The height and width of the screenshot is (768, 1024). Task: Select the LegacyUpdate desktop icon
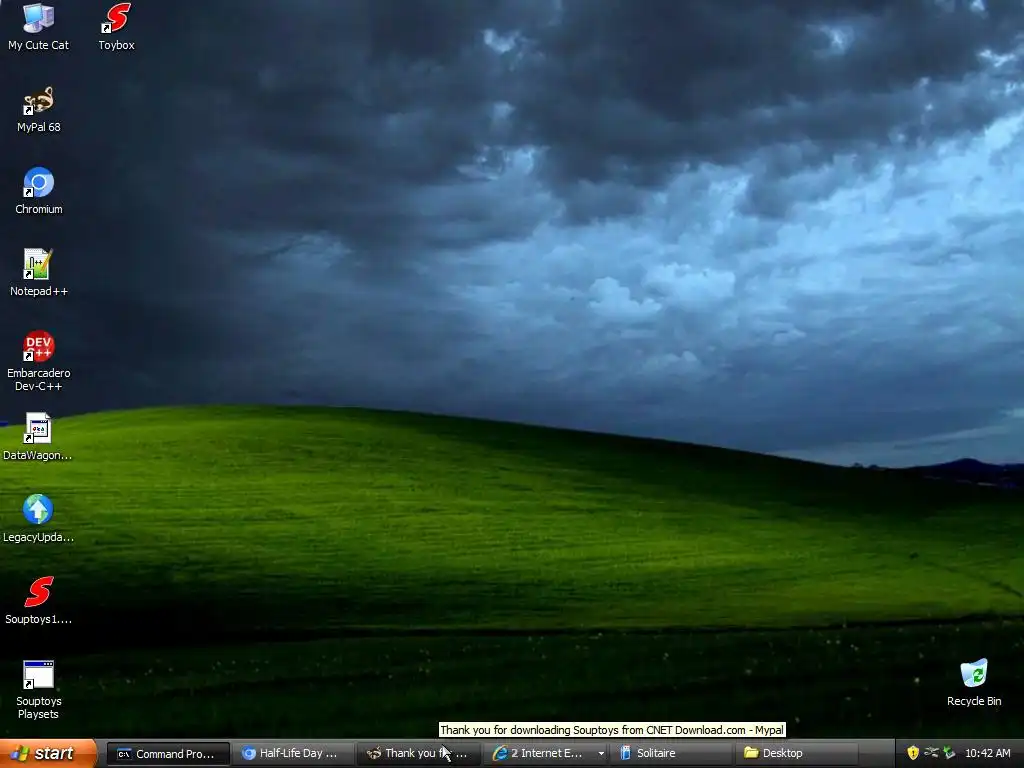(38, 519)
